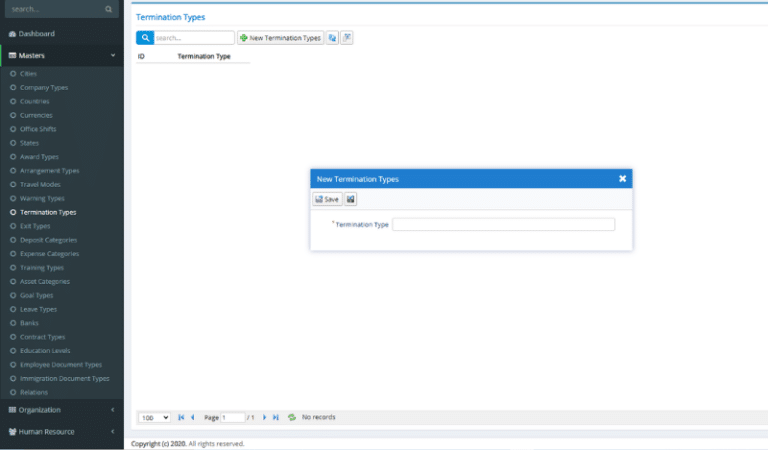The image size is (768, 450).
Task: Open Employee Document Types list
Action: click(61, 365)
